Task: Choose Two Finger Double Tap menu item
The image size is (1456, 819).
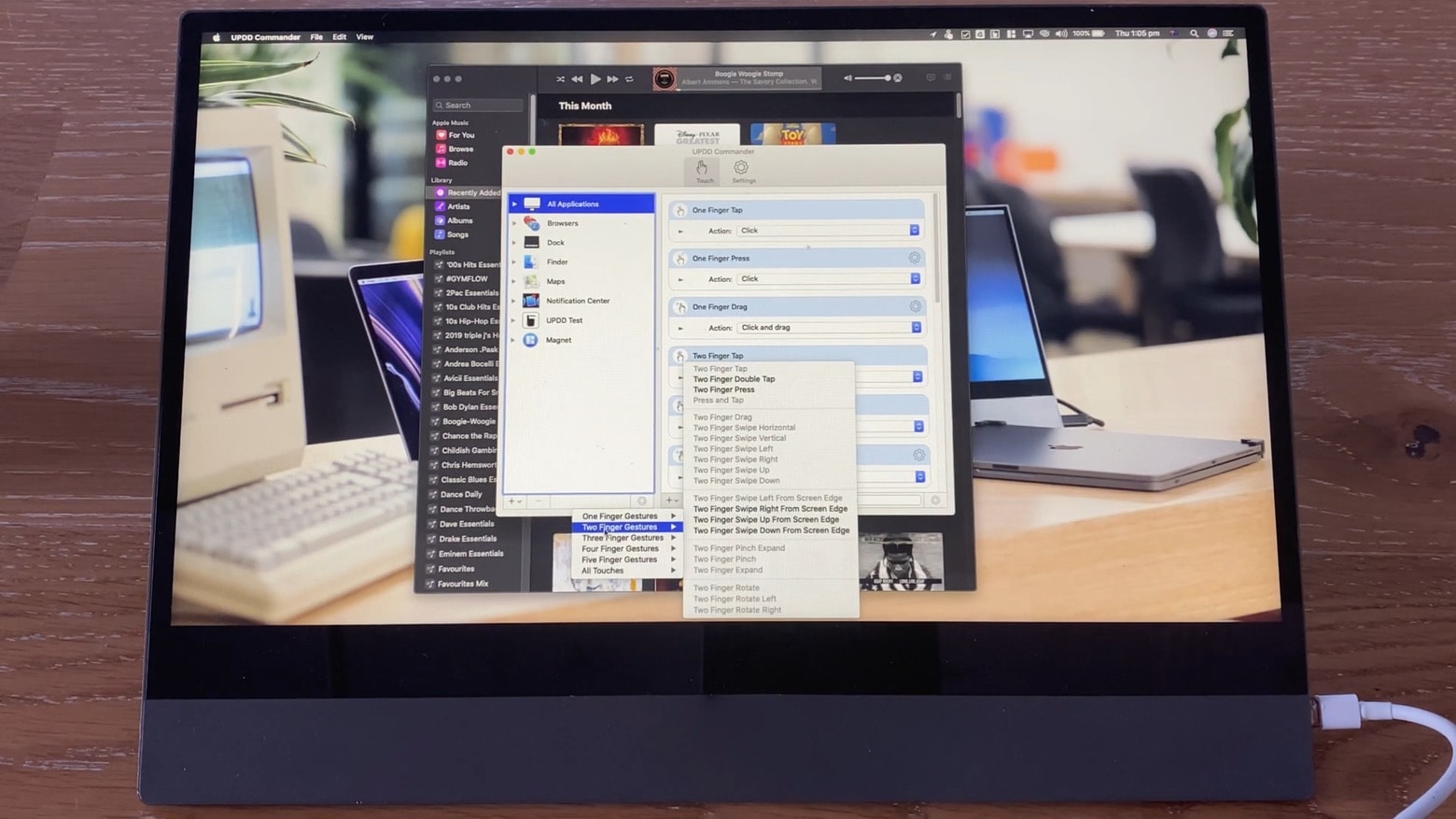Action: click(x=734, y=379)
